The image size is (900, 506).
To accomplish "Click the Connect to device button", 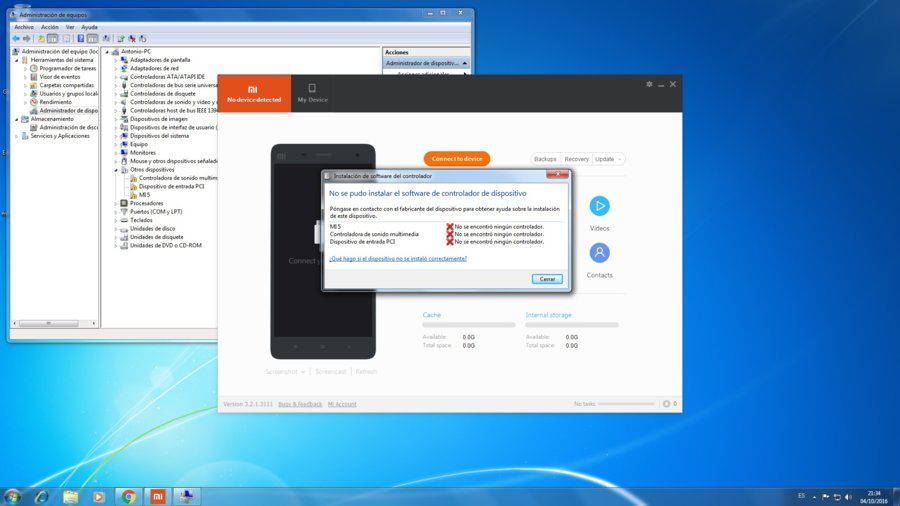I will pyautogui.click(x=457, y=158).
